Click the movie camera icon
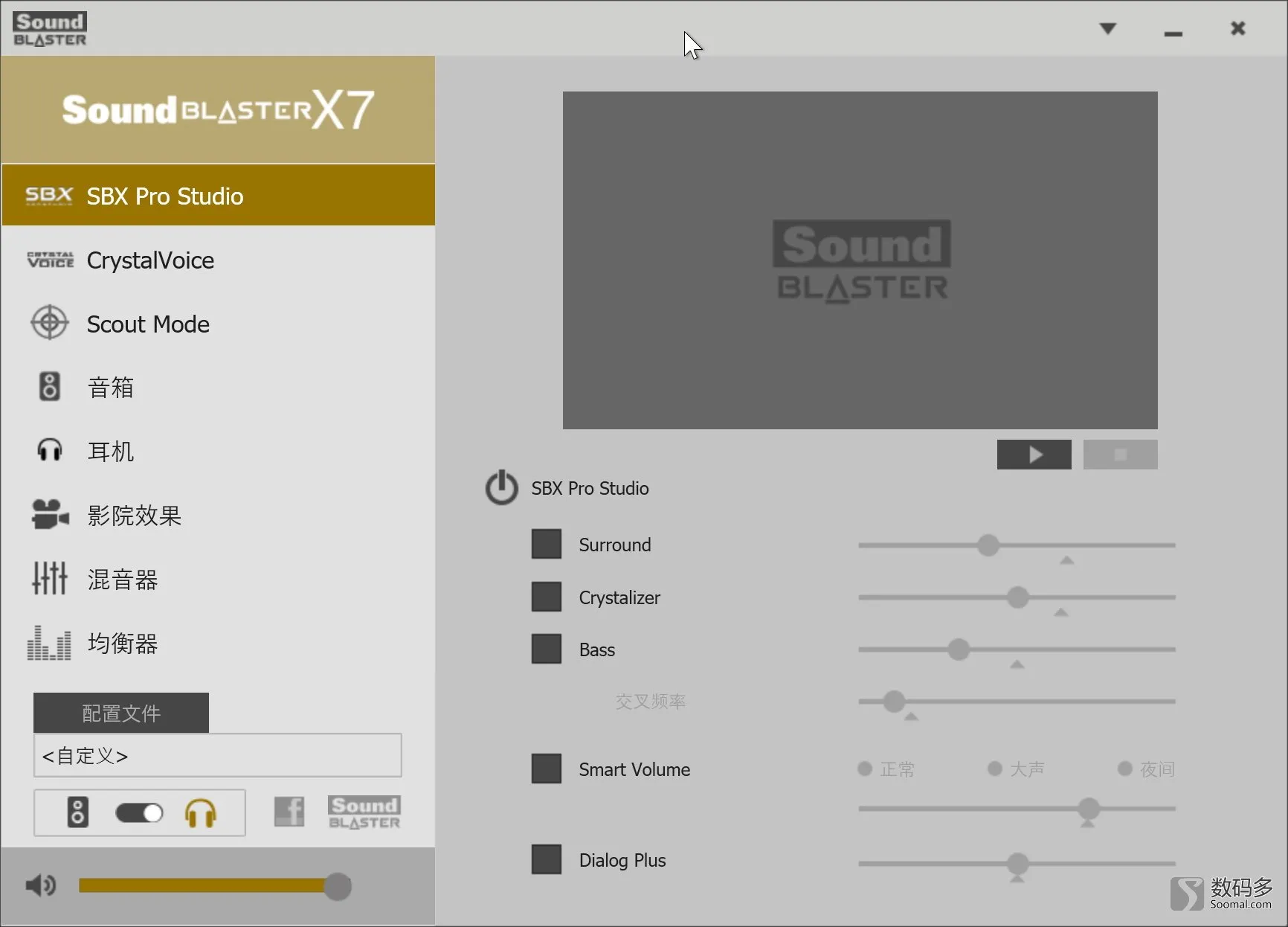The image size is (1288, 927). click(50, 514)
